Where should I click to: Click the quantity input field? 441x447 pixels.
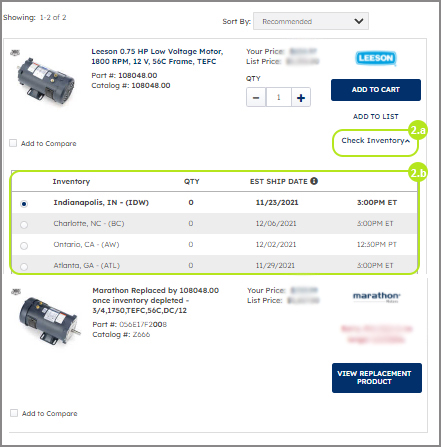279,97
